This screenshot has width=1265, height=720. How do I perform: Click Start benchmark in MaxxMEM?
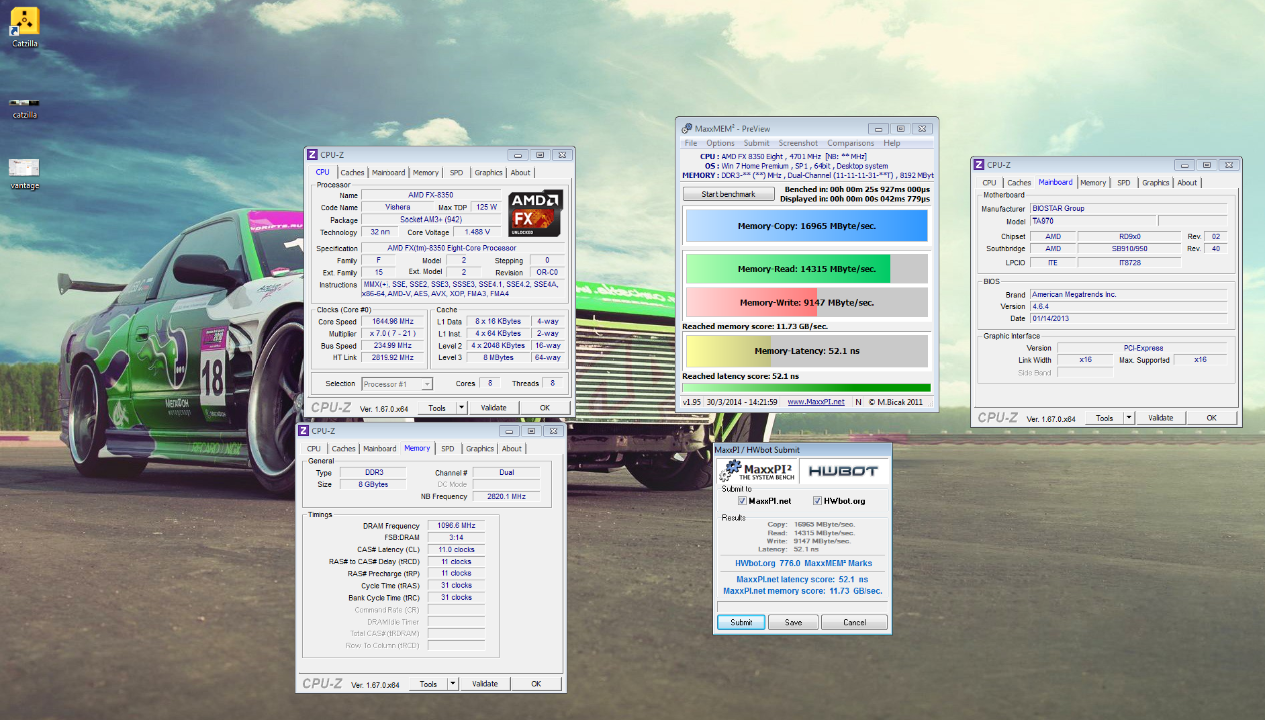click(x=728, y=194)
